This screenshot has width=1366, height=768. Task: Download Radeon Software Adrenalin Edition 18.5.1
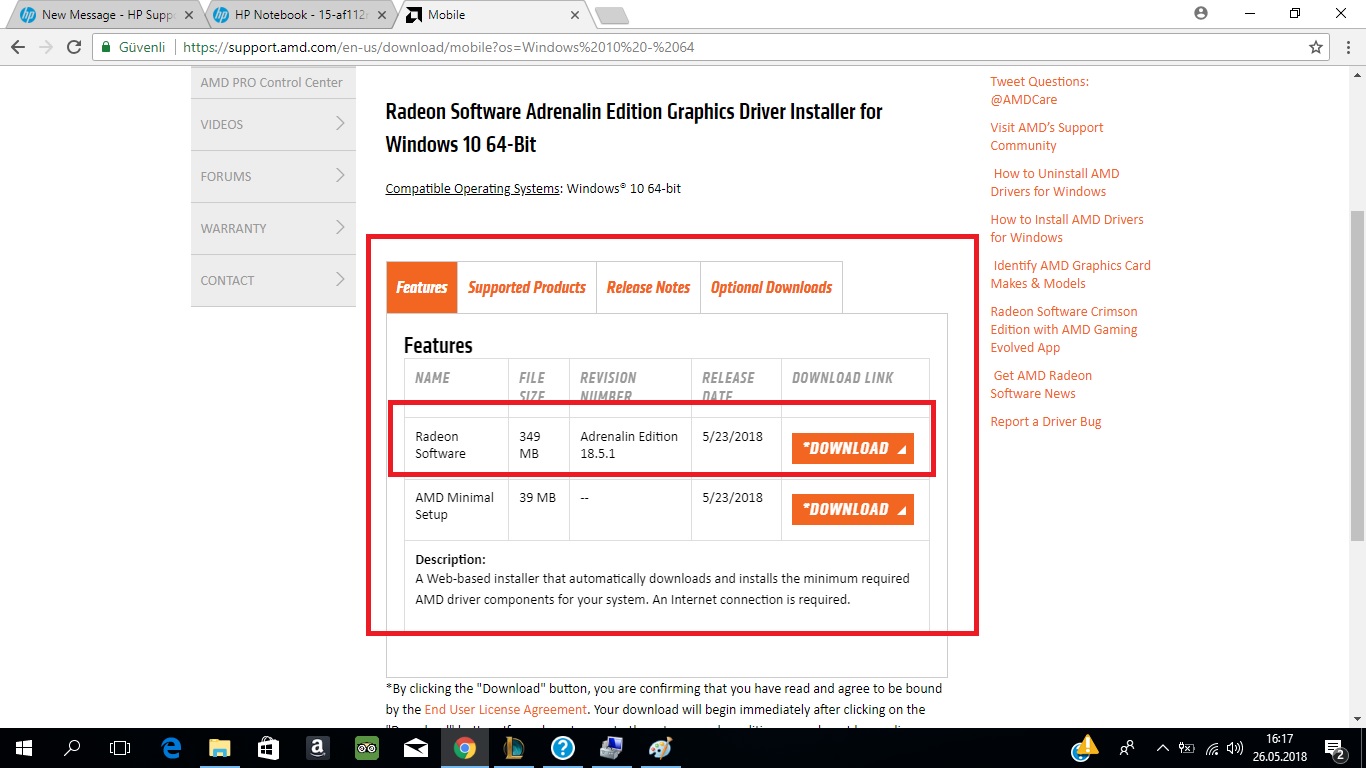(852, 448)
